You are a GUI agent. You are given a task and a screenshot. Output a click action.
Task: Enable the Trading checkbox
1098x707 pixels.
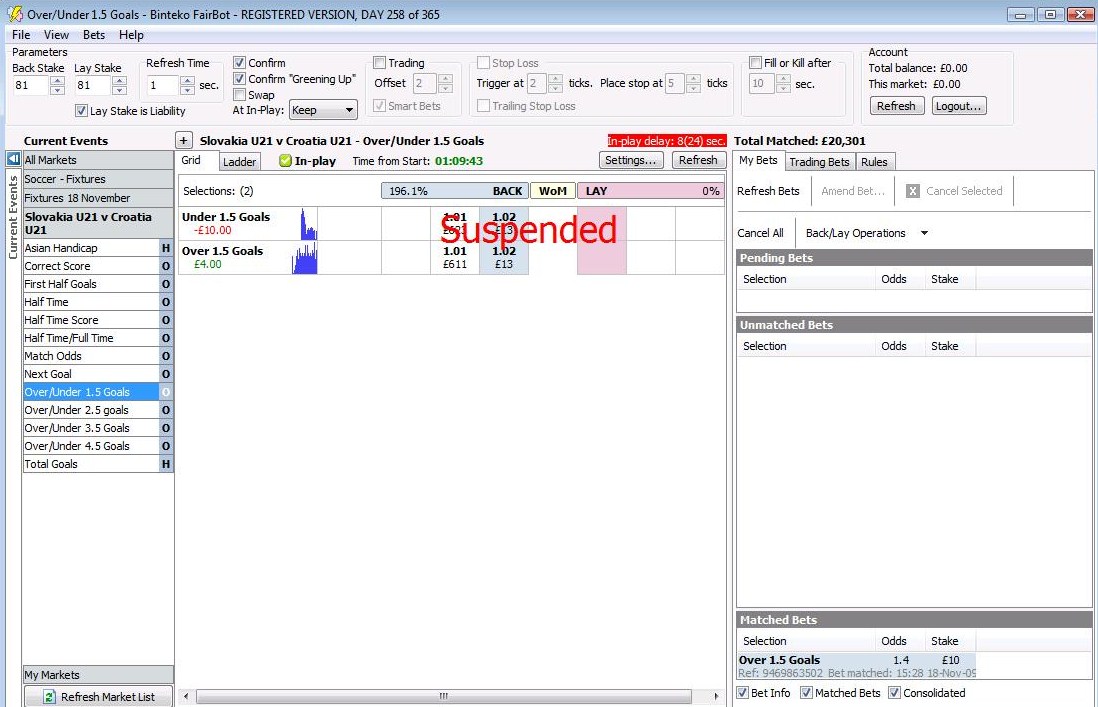(x=380, y=63)
